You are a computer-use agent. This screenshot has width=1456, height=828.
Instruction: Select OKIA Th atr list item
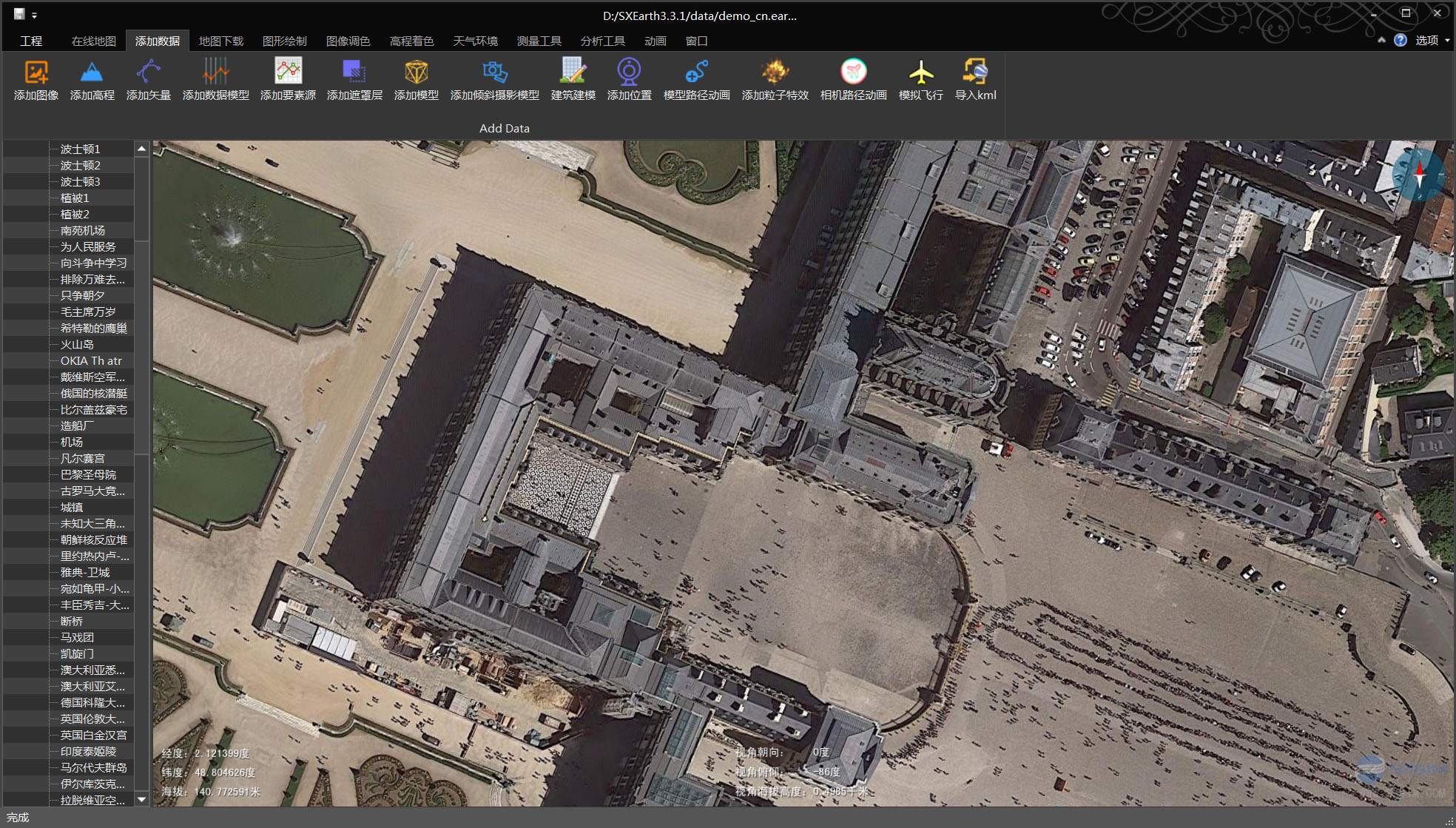tap(91, 360)
